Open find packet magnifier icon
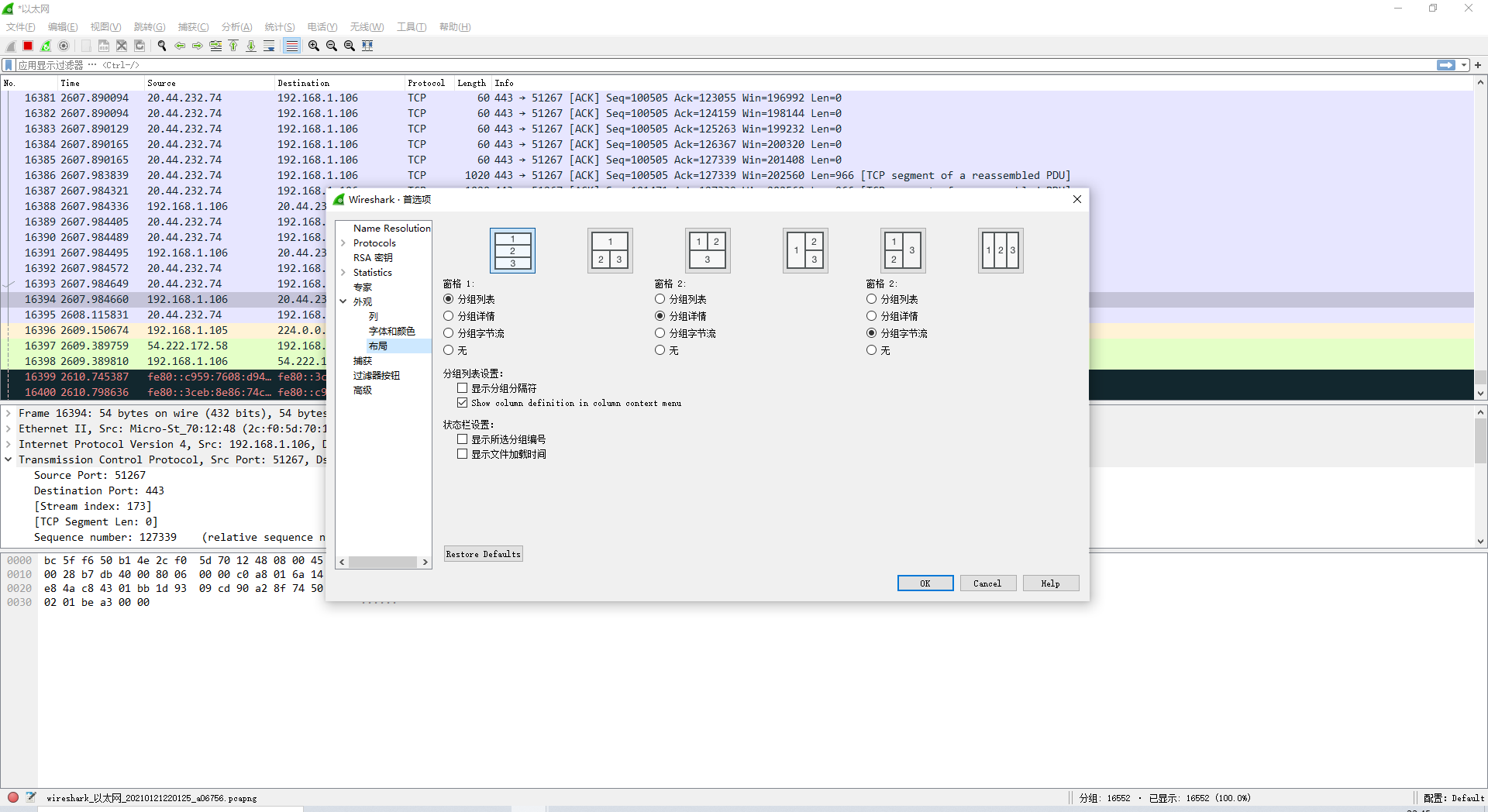 (162, 46)
